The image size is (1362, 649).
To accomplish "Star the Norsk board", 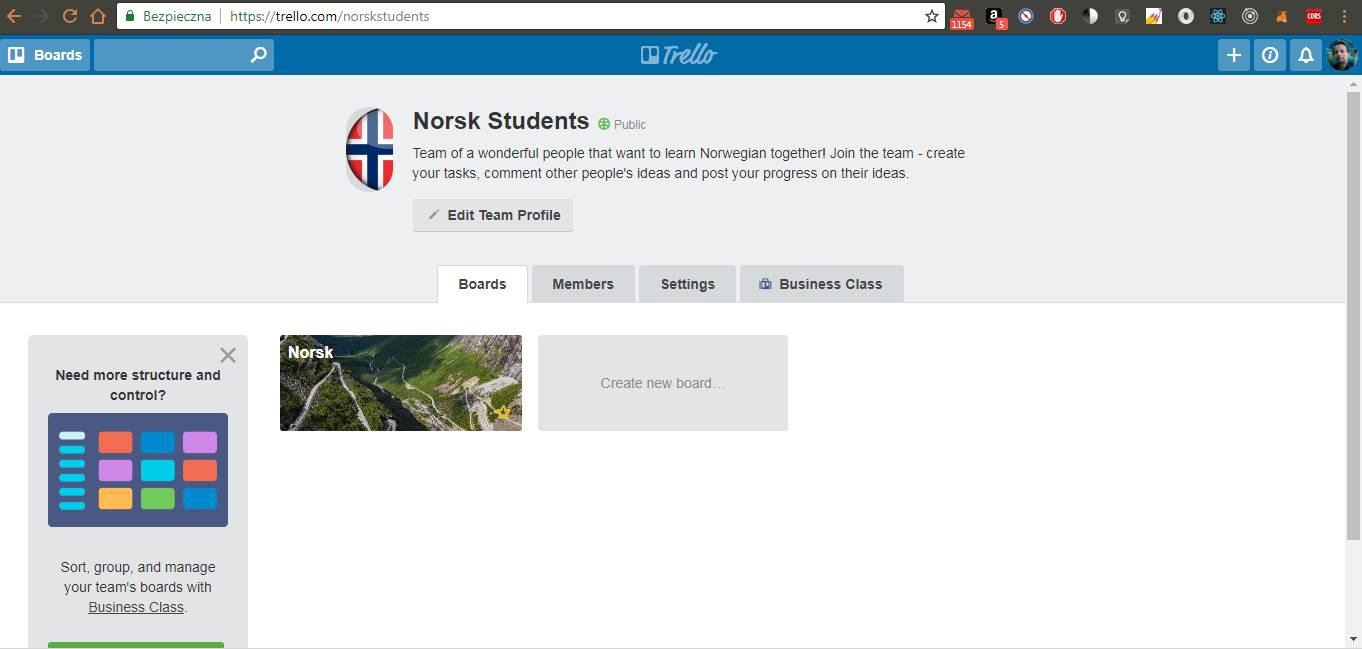I will click(x=503, y=412).
